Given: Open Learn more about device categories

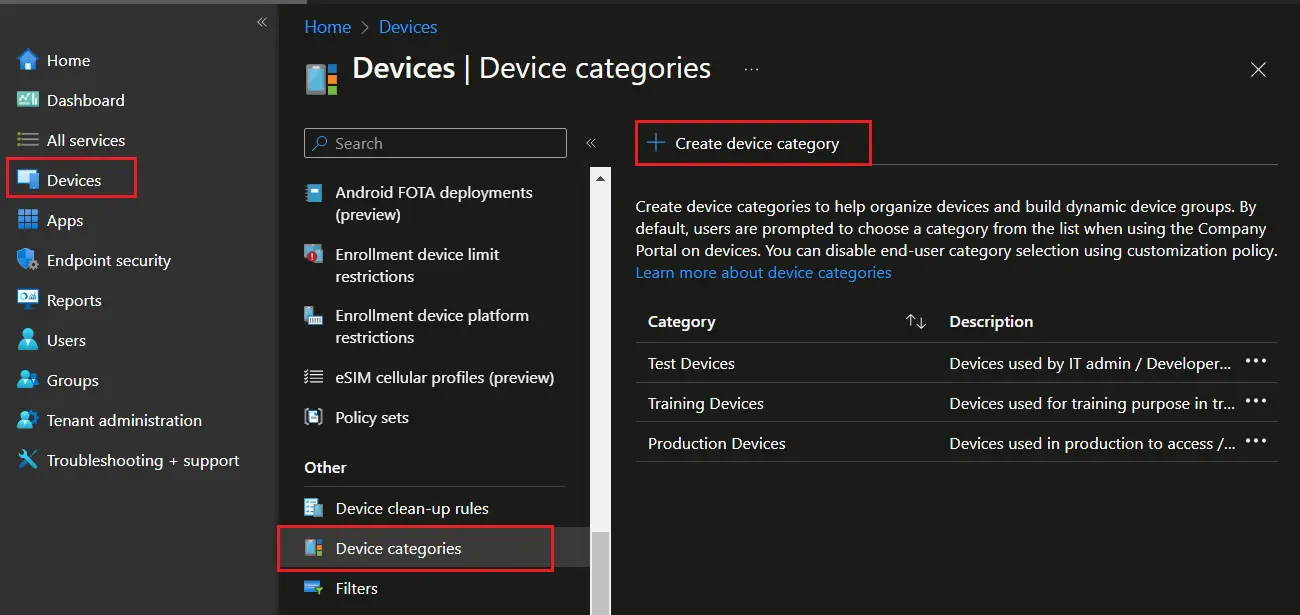Looking at the screenshot, I should coord(763,272).
